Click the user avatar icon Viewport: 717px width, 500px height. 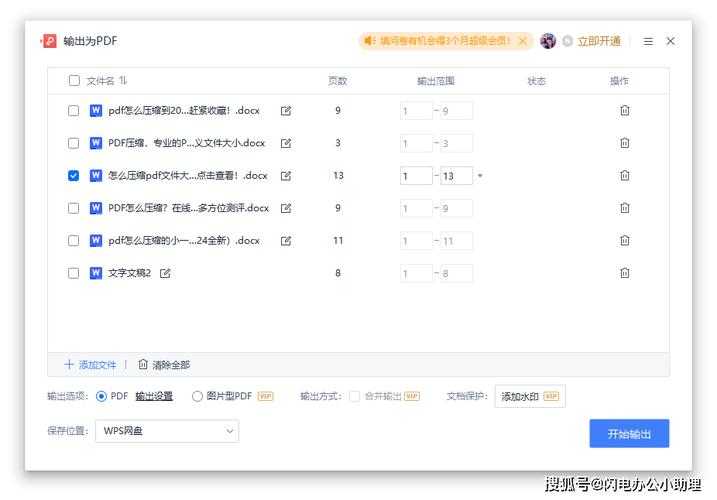pos(548,41)
